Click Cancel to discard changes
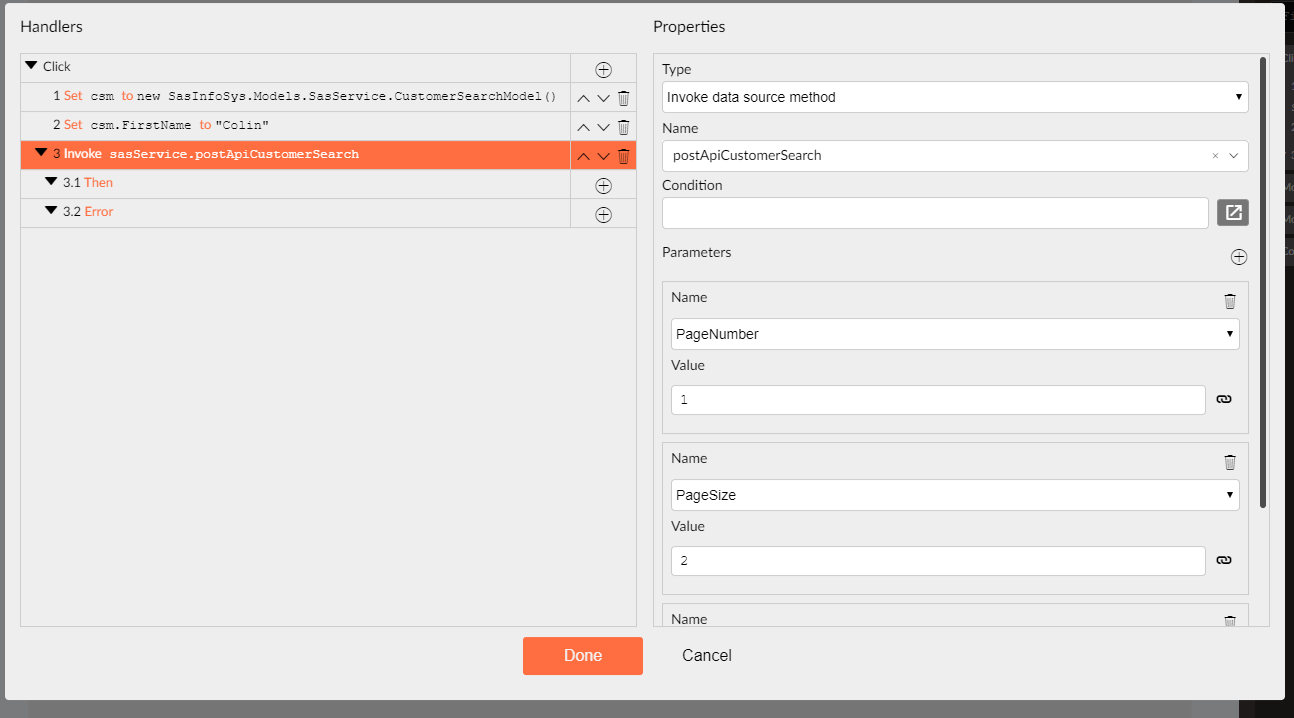1294x718 pixels. [706, 656]
